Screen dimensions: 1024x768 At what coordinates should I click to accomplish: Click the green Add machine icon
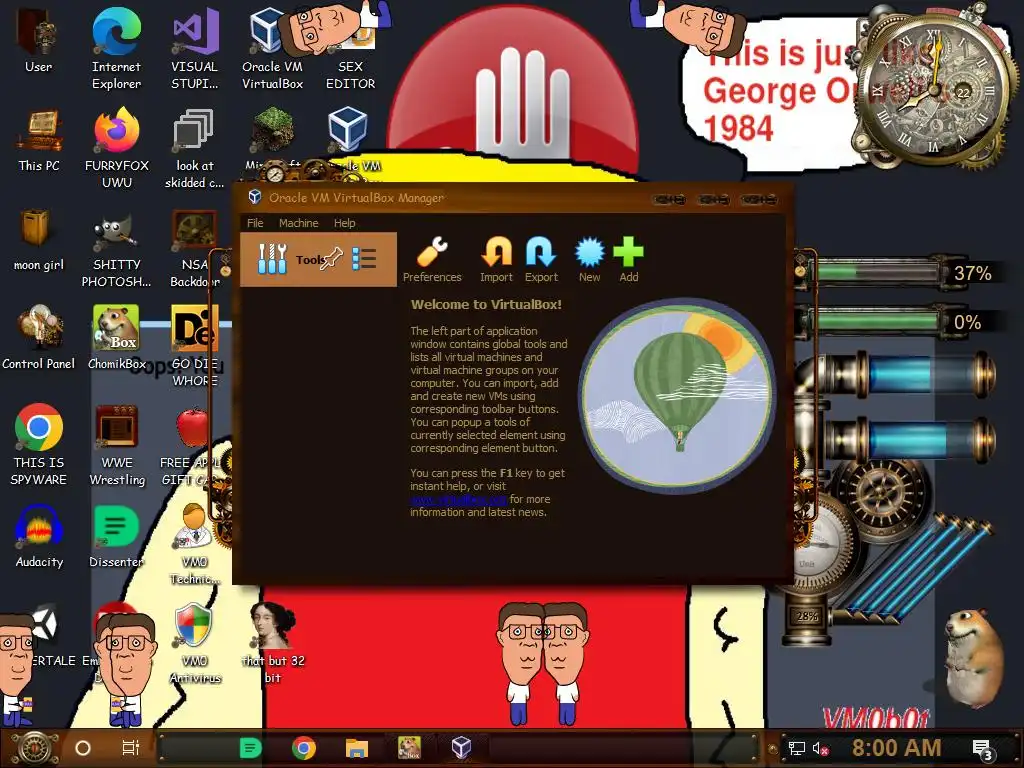(628, 259)
